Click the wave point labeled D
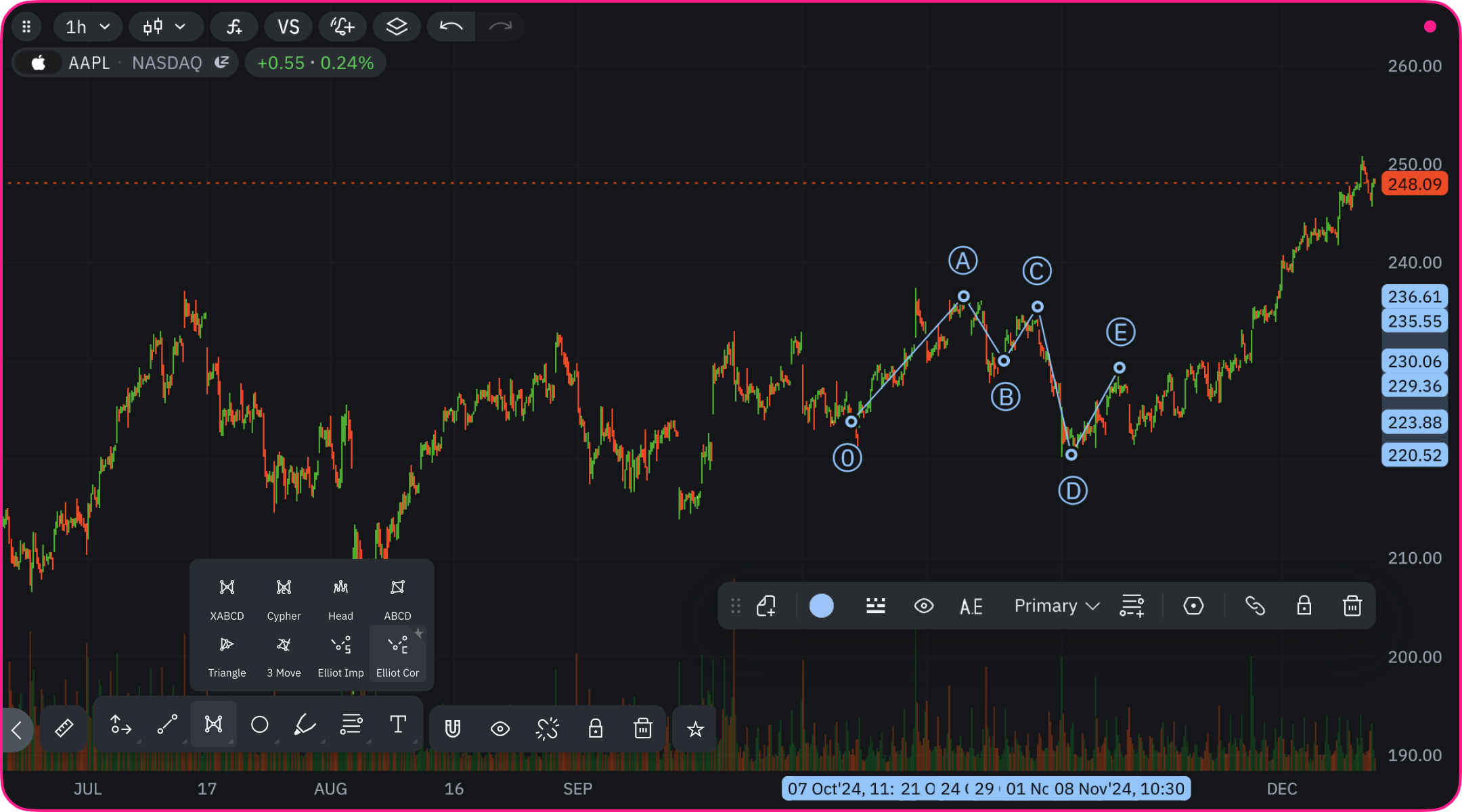The width and height of the screenshot is (1462, 812). click(x=1071, y=455)
